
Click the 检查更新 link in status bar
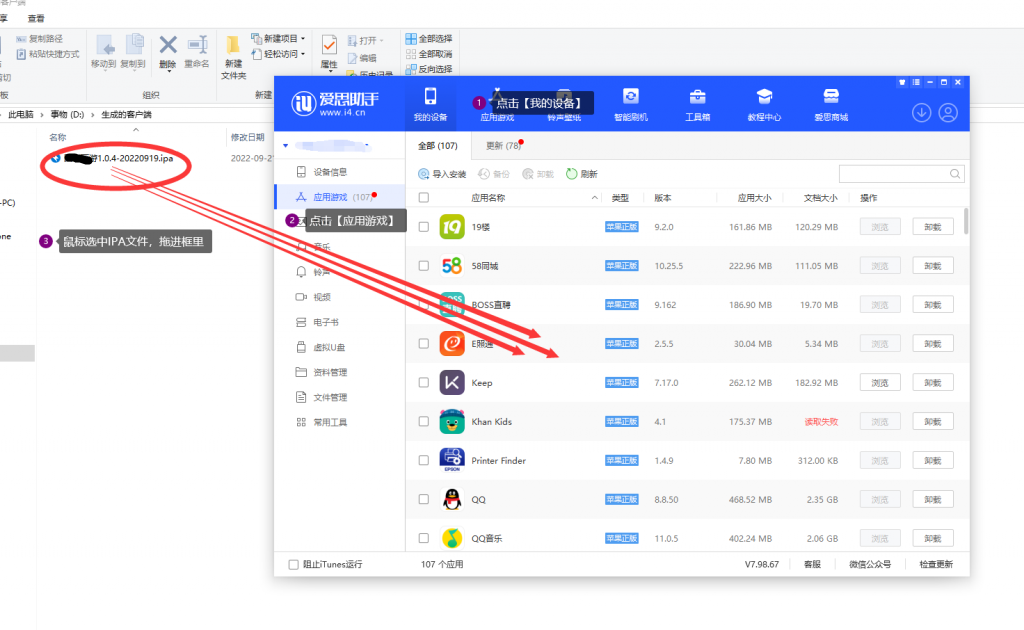pos(936,564)
